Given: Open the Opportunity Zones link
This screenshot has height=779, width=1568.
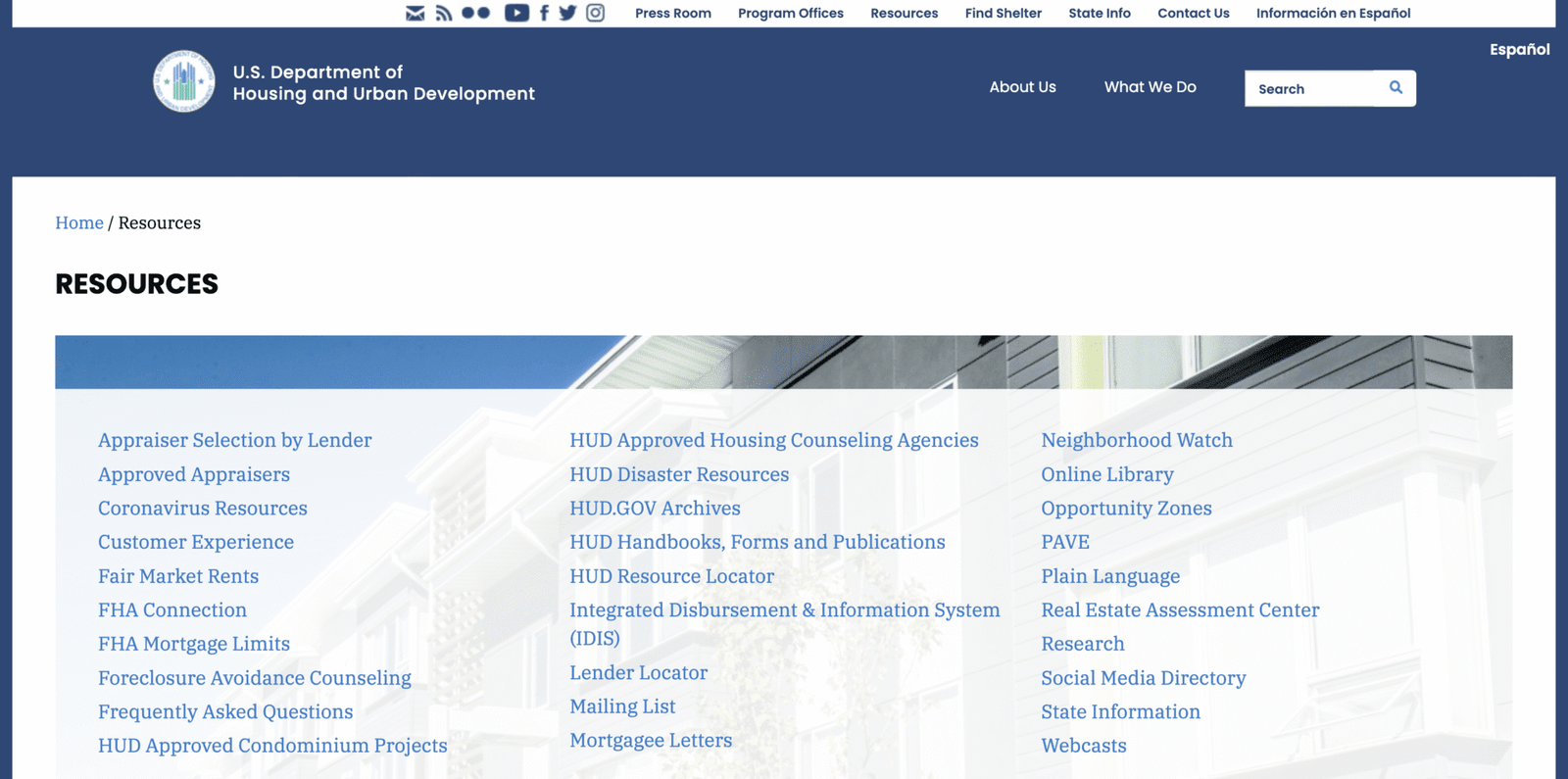Looking at the screenshot, I should (1127, 508).
